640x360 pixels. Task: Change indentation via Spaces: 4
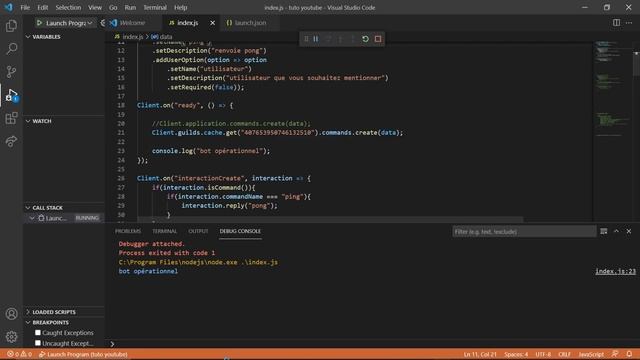click(x=516, y=354)
